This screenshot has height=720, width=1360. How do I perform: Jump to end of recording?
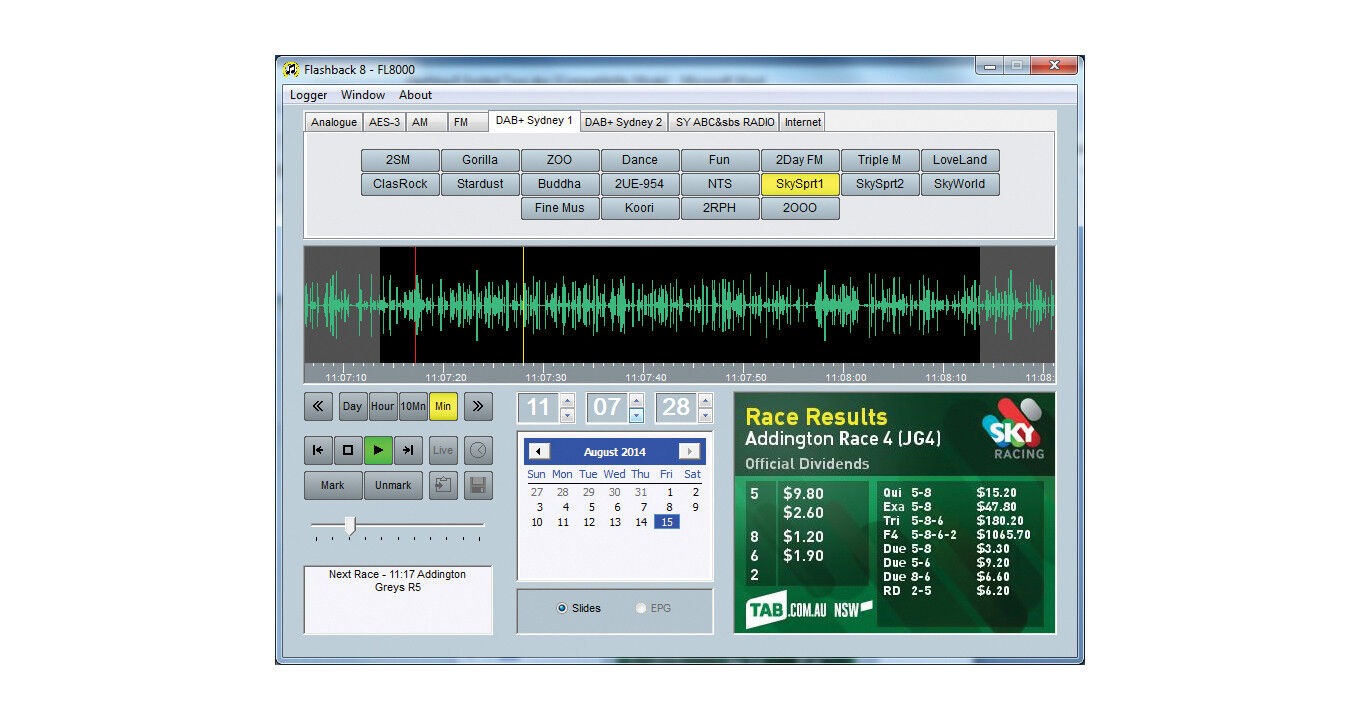coord(408,450)
